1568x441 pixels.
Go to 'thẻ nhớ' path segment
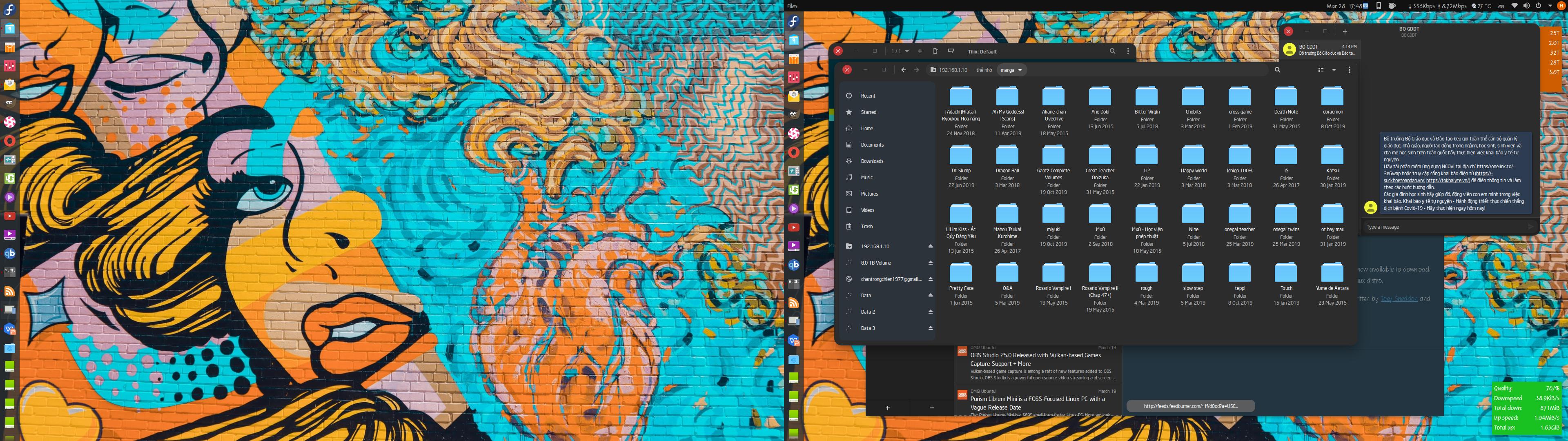coord(984,70)
